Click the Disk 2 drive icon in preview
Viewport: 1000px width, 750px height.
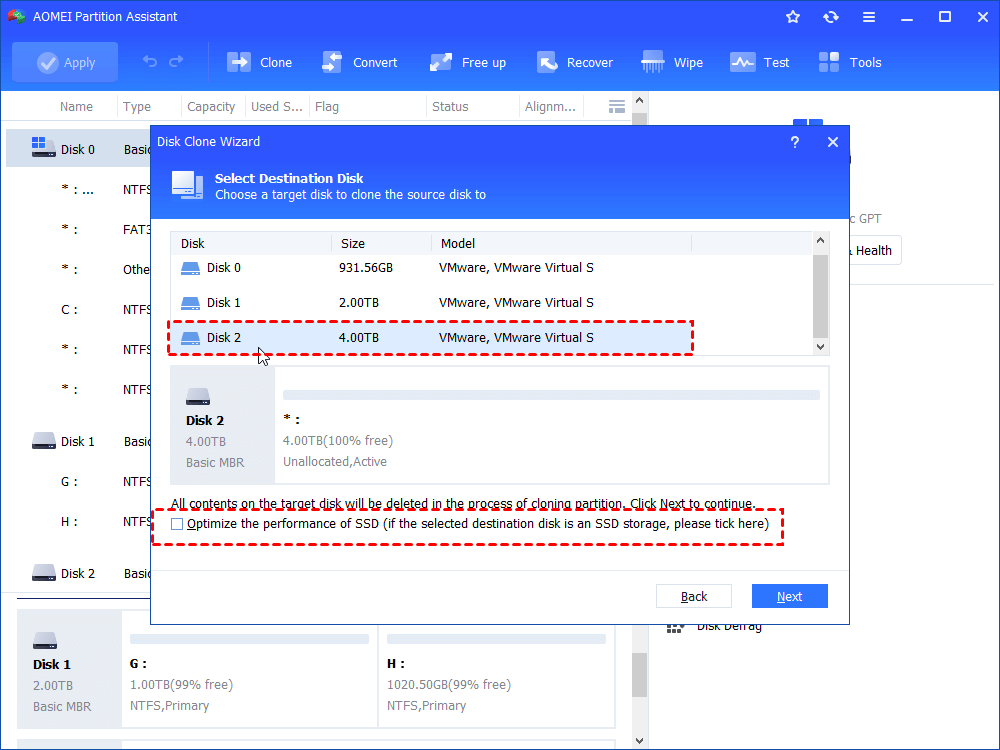tap(198, 397)
